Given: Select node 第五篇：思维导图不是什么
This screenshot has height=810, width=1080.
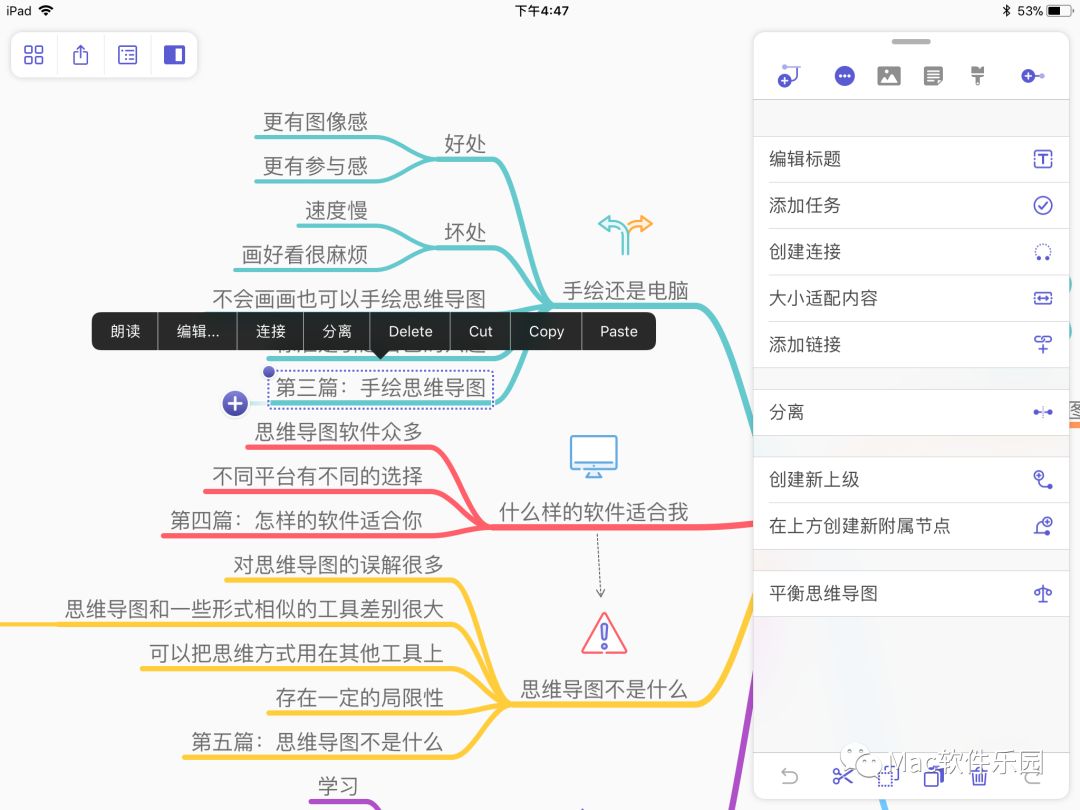Looking at the screenshot, I should [x=317, y=742].
